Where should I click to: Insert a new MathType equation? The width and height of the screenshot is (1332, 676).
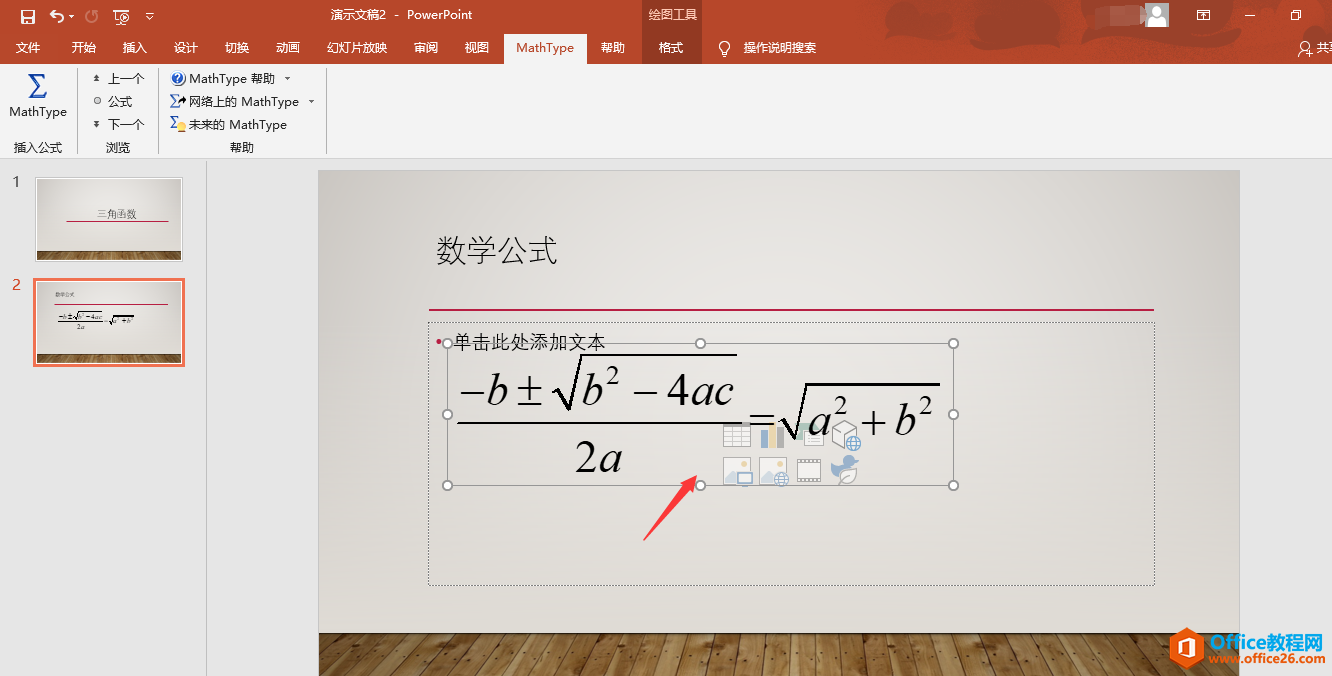click(x=37, y=97)
